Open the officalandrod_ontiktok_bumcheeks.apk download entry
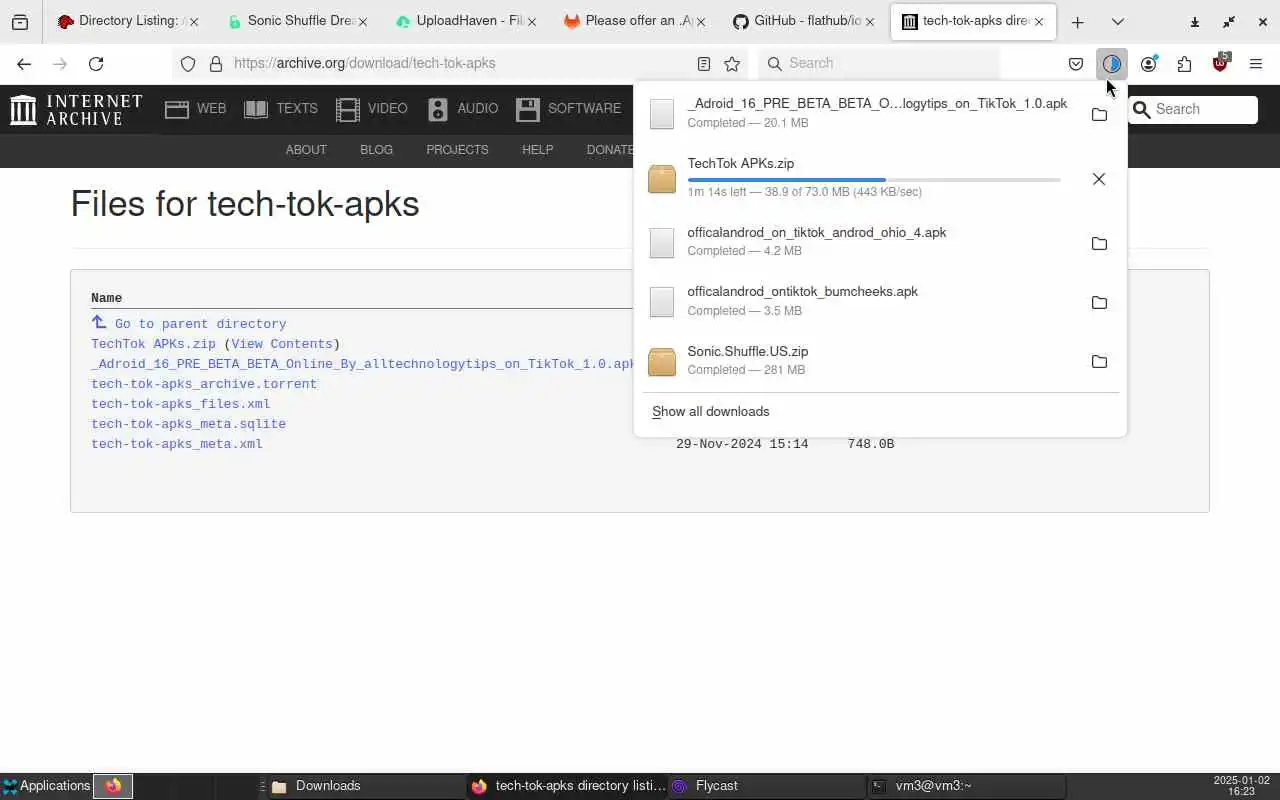 point(860,302)
